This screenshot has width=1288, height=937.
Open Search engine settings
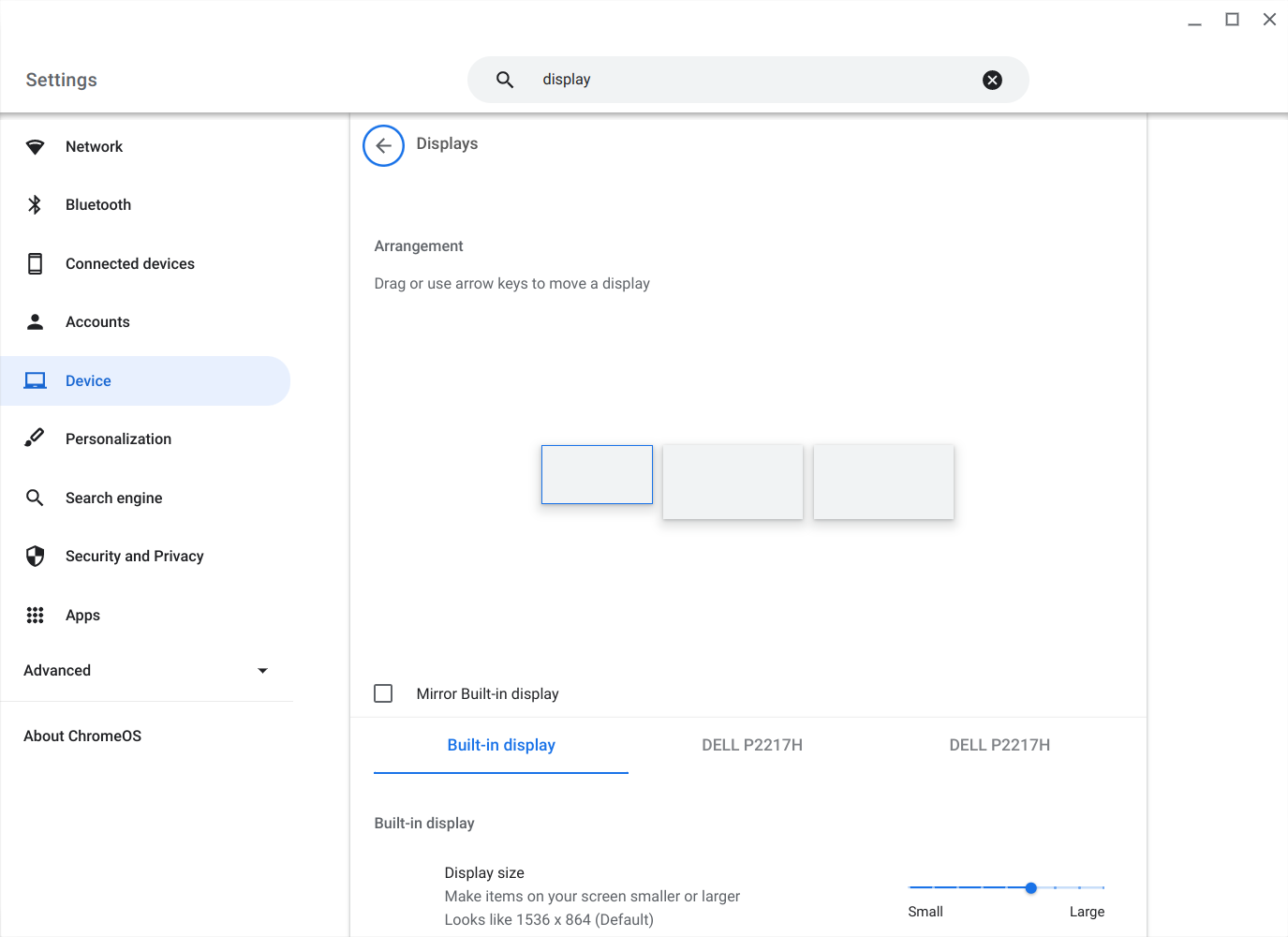point(113,498)
